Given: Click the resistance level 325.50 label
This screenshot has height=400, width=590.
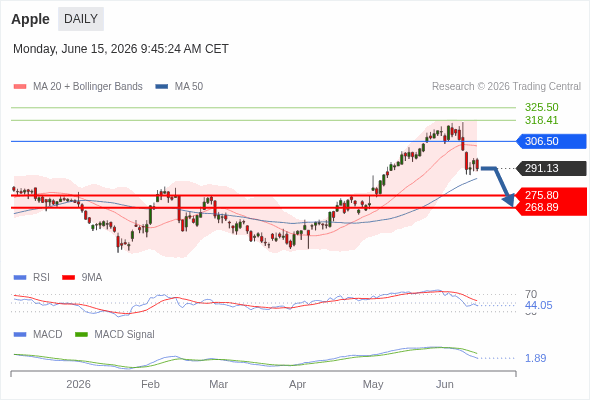Looking at the screenshot, I should pos(541,107).
